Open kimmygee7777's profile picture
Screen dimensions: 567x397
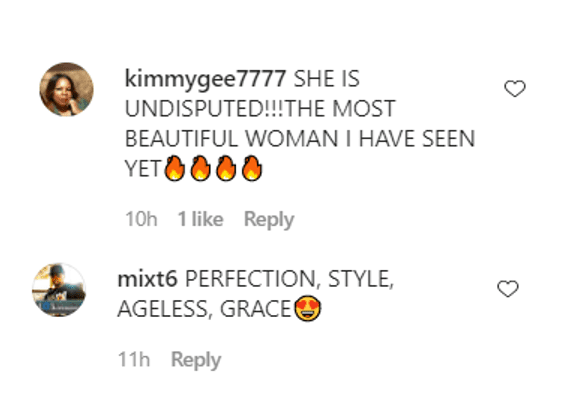[x=67, y=89]
